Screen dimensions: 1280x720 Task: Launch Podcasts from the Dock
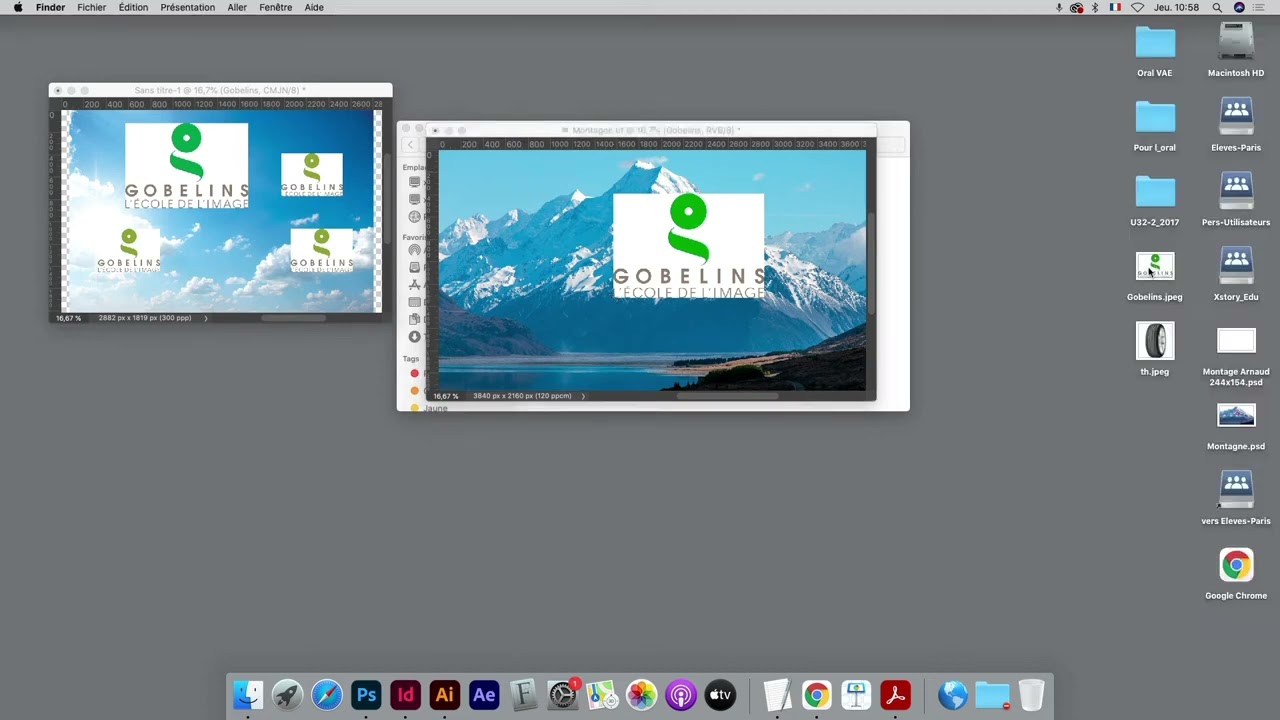(681, 695)
